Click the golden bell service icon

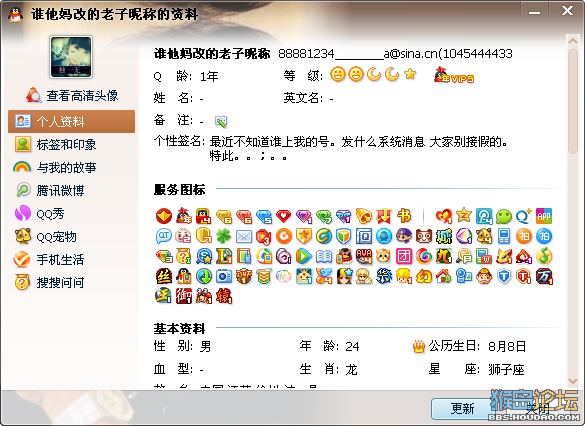click(363, 216)
